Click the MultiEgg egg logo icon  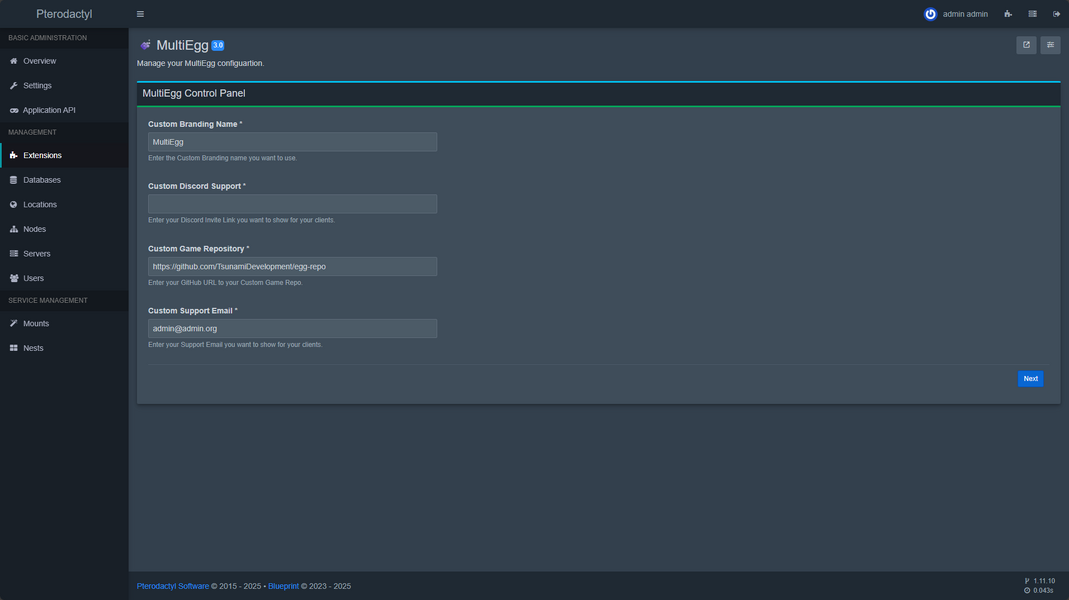click(145, 45)
